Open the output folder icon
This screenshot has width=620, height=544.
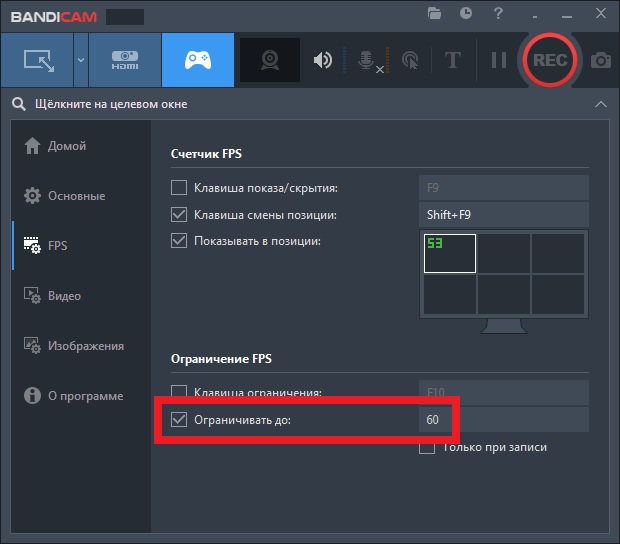pos(434,13)
